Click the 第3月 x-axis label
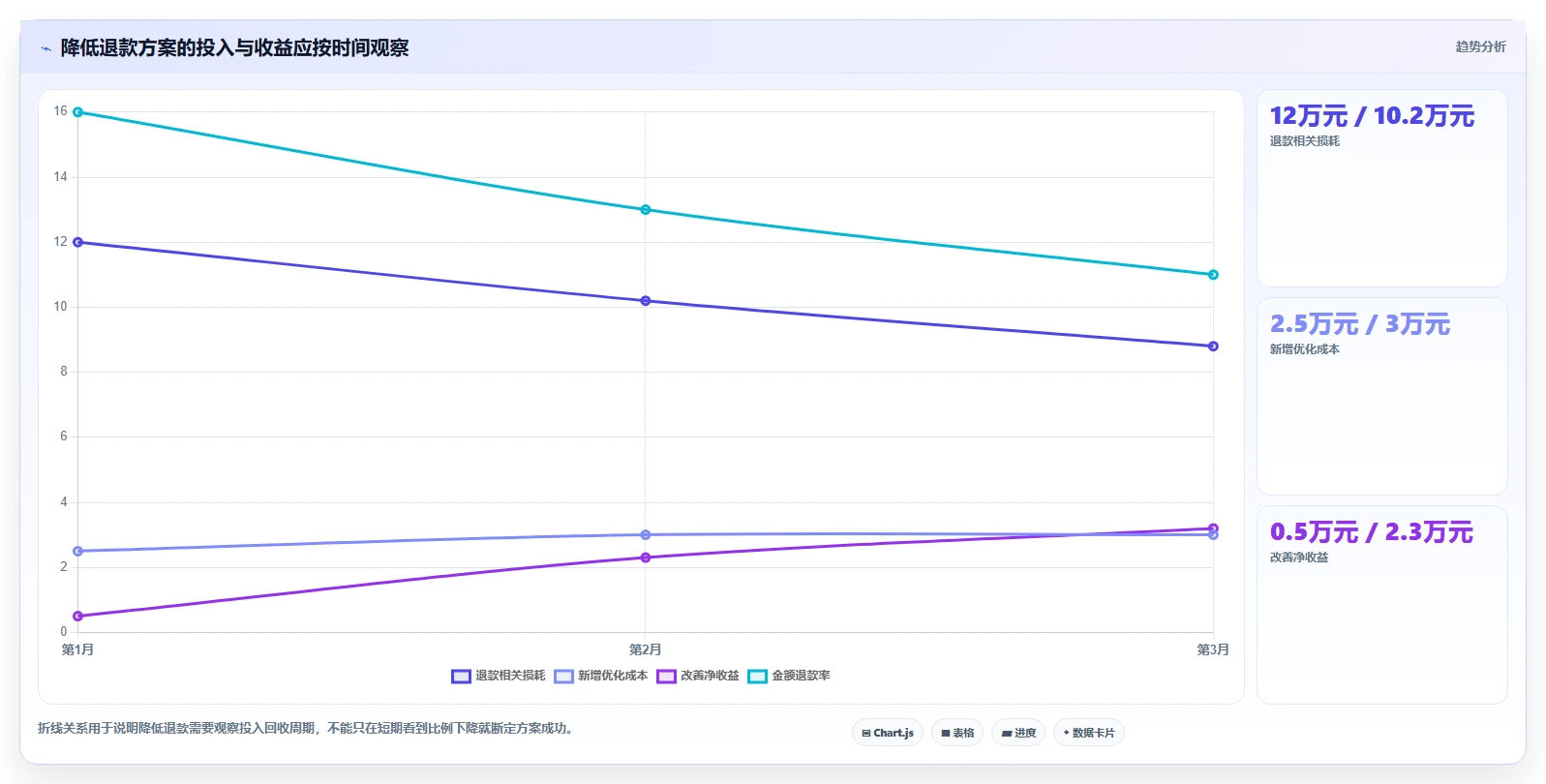Screen dimensions: 1546x784 tap(1213, 649)
